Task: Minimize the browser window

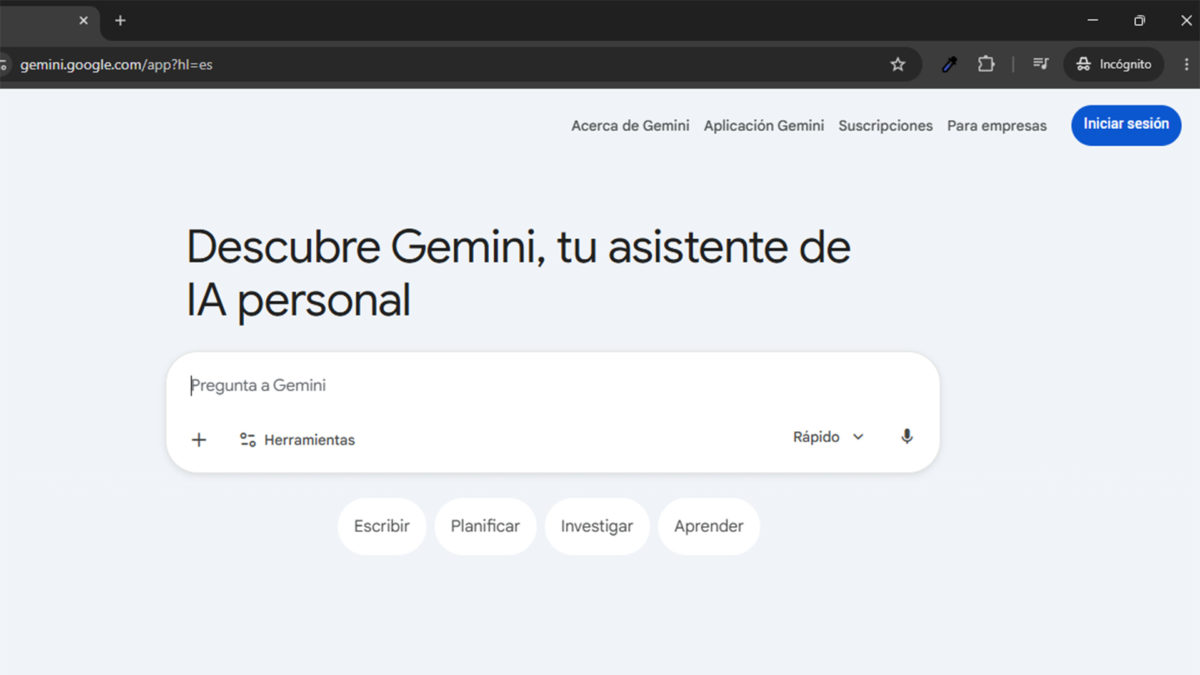Action: coord(1092,20)
